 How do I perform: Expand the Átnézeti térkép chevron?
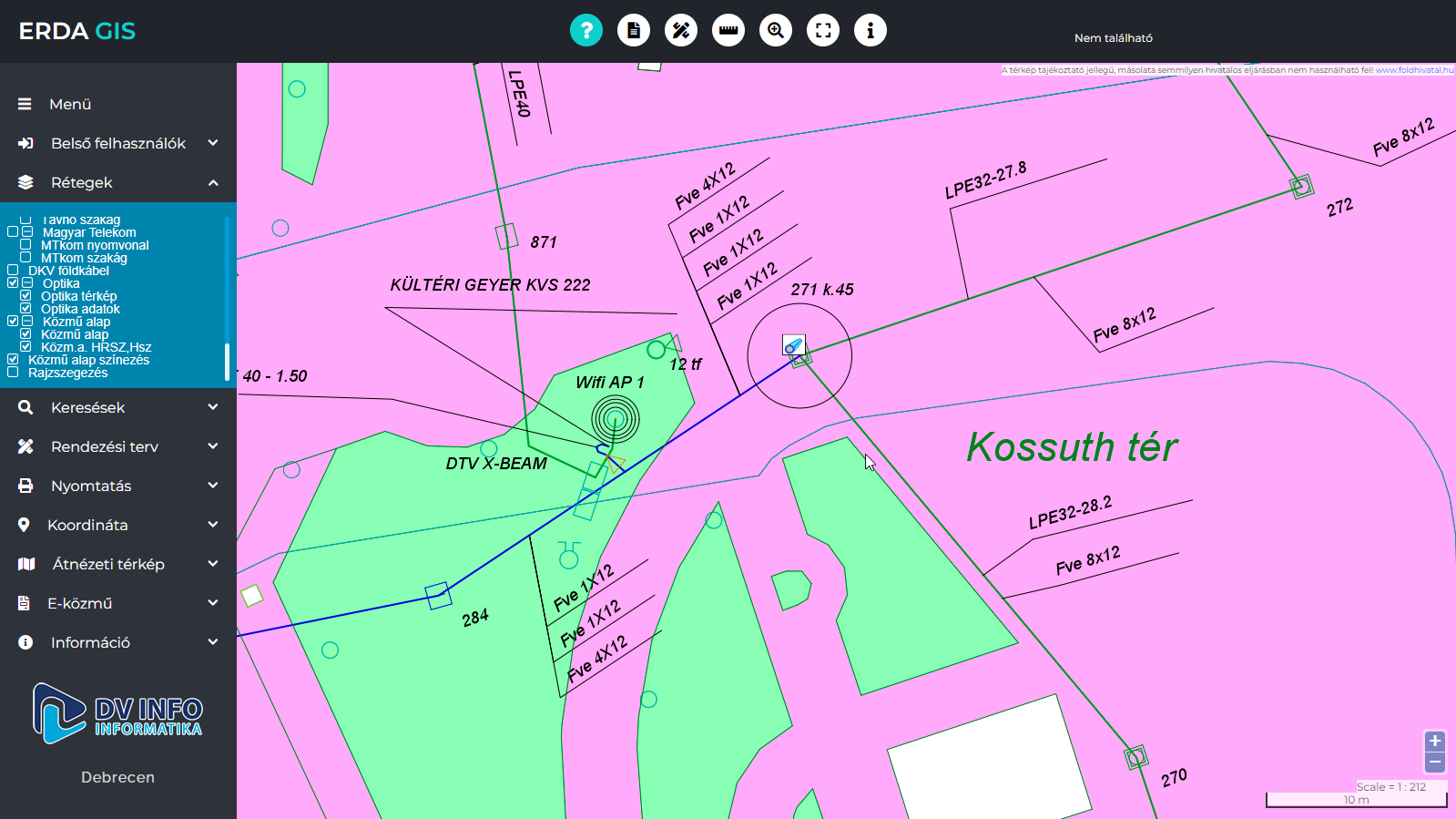[x=213, y=564]
